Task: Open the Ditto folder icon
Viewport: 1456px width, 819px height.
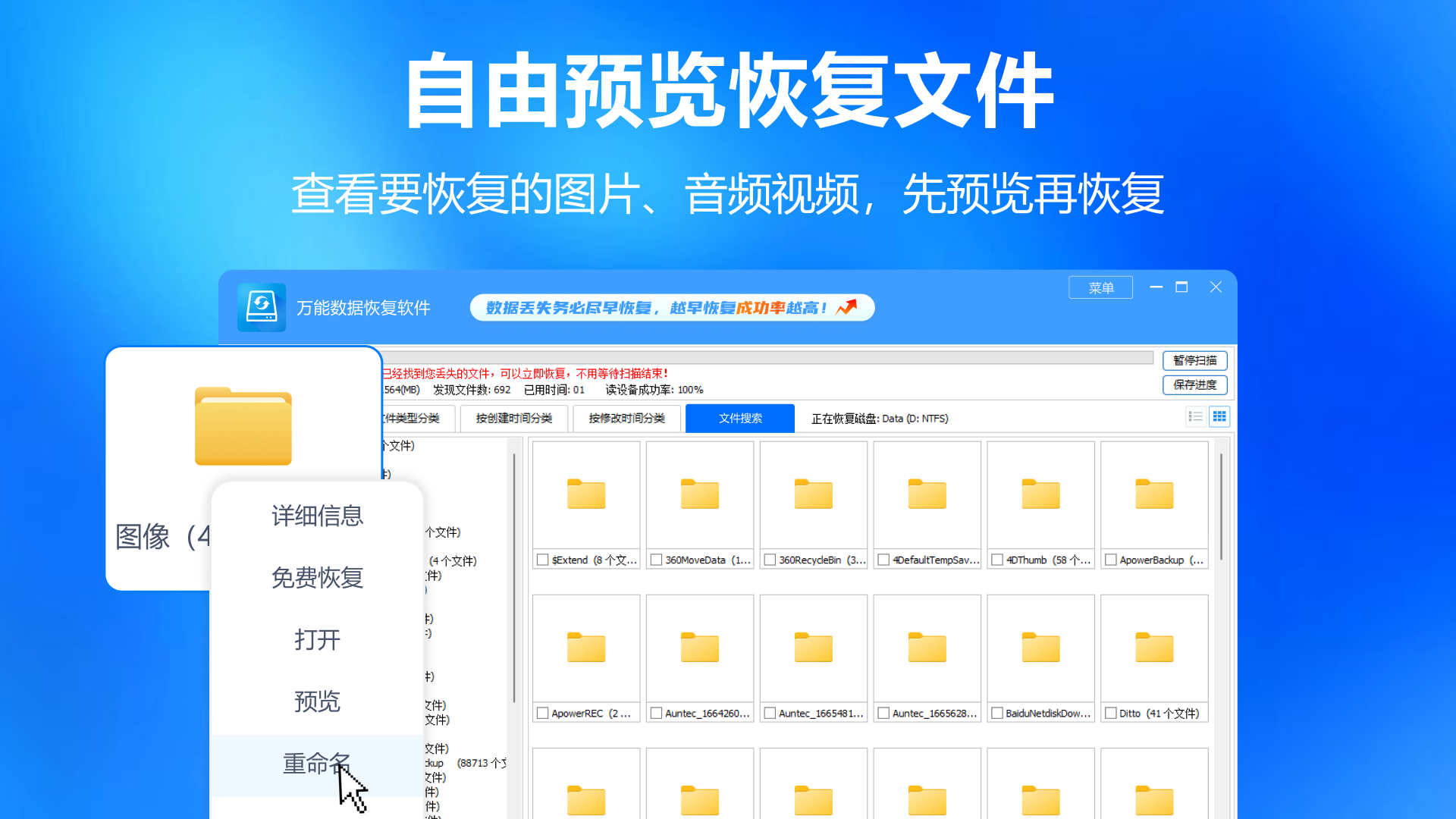Action: [x=1155, y=647]
